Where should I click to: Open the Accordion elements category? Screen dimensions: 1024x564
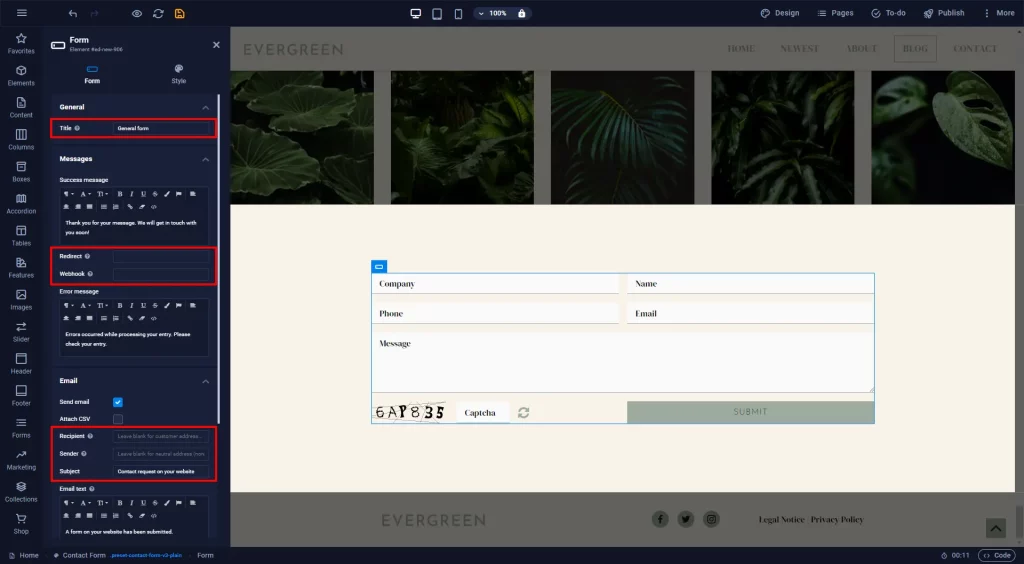[x=21, y=204]
